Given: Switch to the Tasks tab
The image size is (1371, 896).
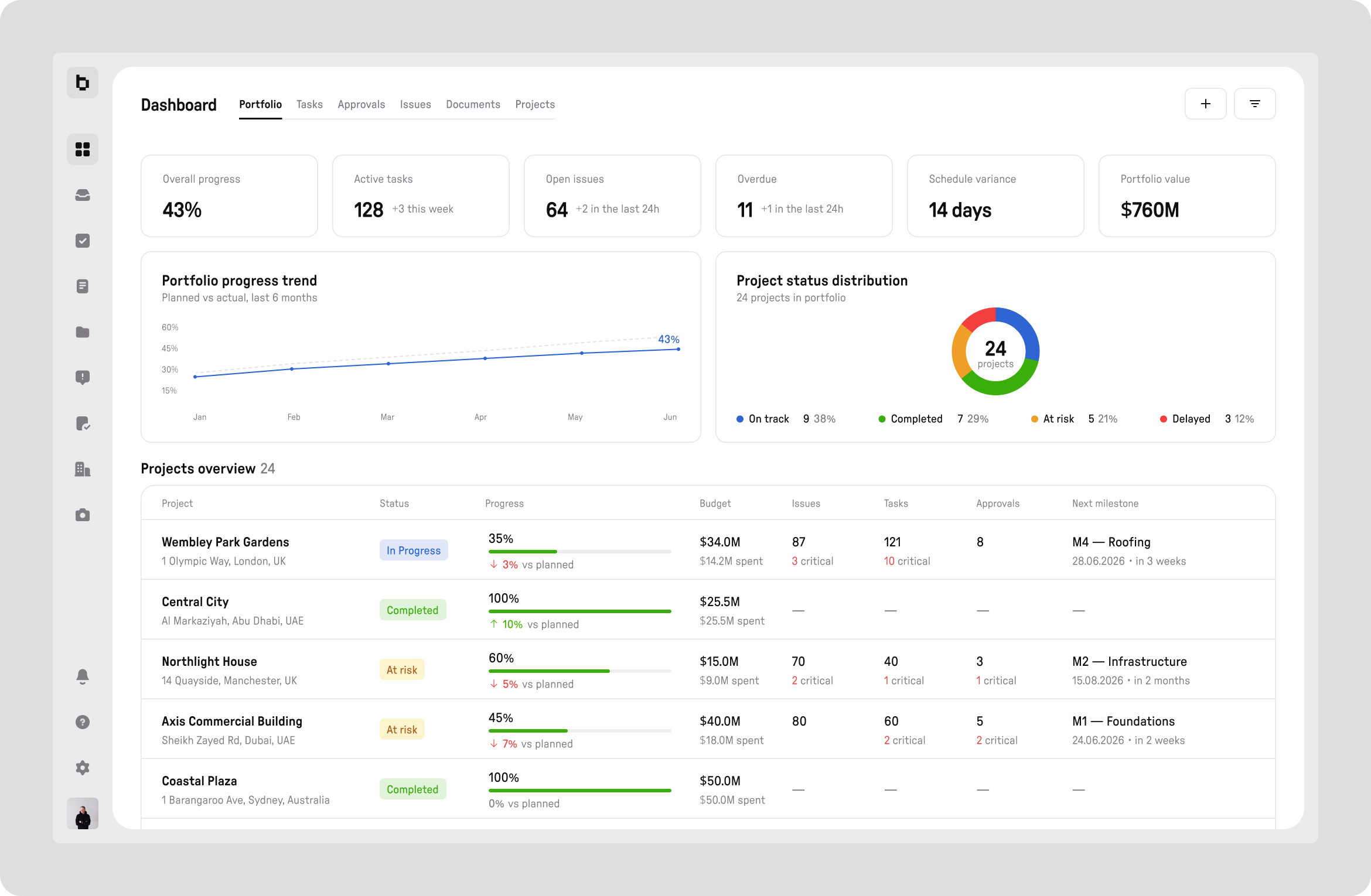Looking at the screenshot, I should click(309, 104).
